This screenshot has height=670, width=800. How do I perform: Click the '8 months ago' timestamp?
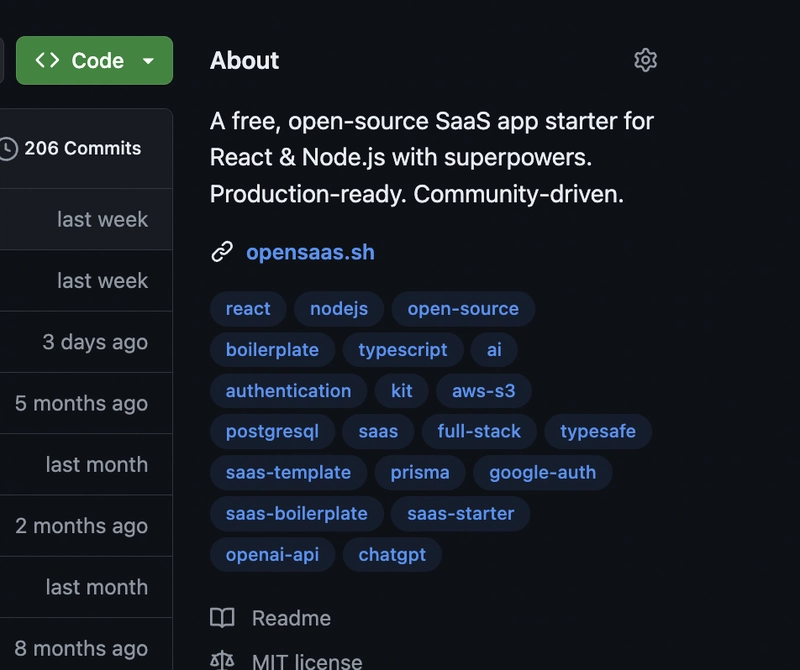pos(82,649)
